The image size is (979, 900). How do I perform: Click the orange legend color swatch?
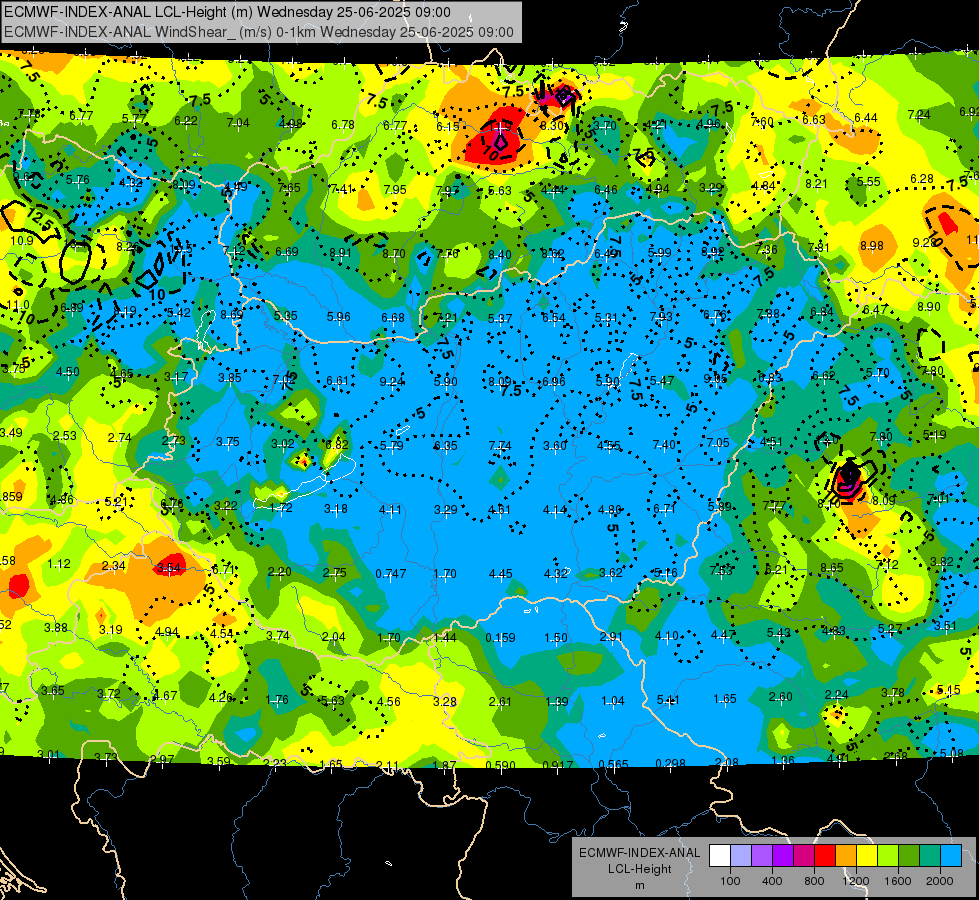(x=846, y=856)
